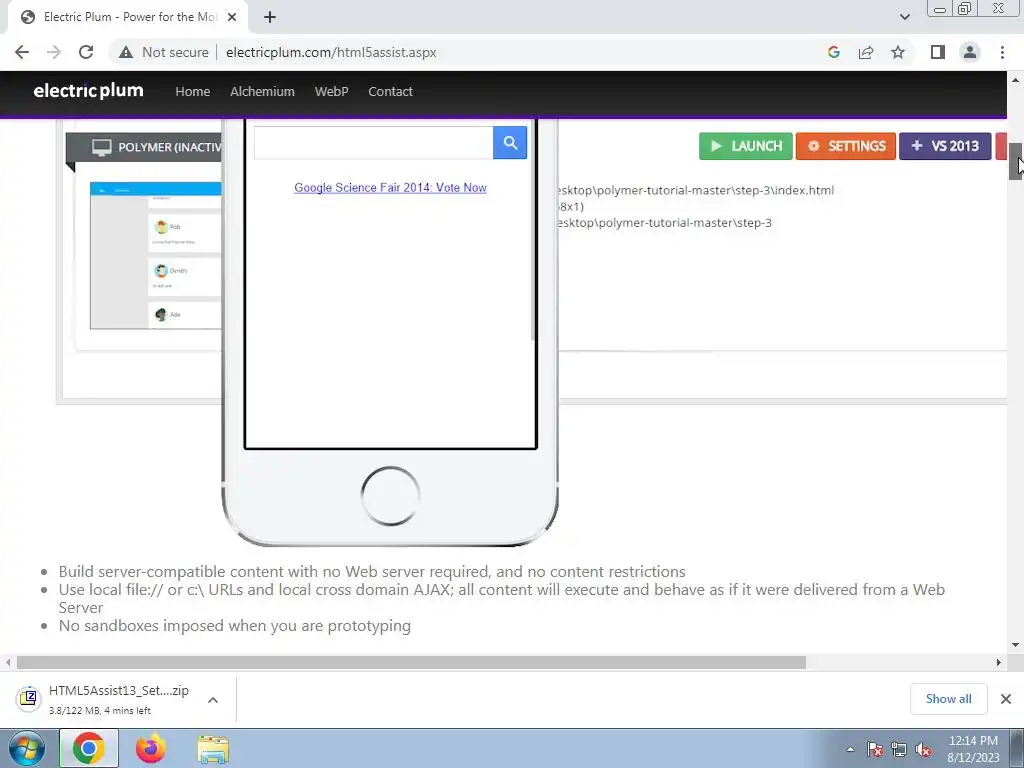Select the Electric Plum tab
The width and height of the screenshot is (1024, 768).
pyautogui.click(x=127, y=17)
